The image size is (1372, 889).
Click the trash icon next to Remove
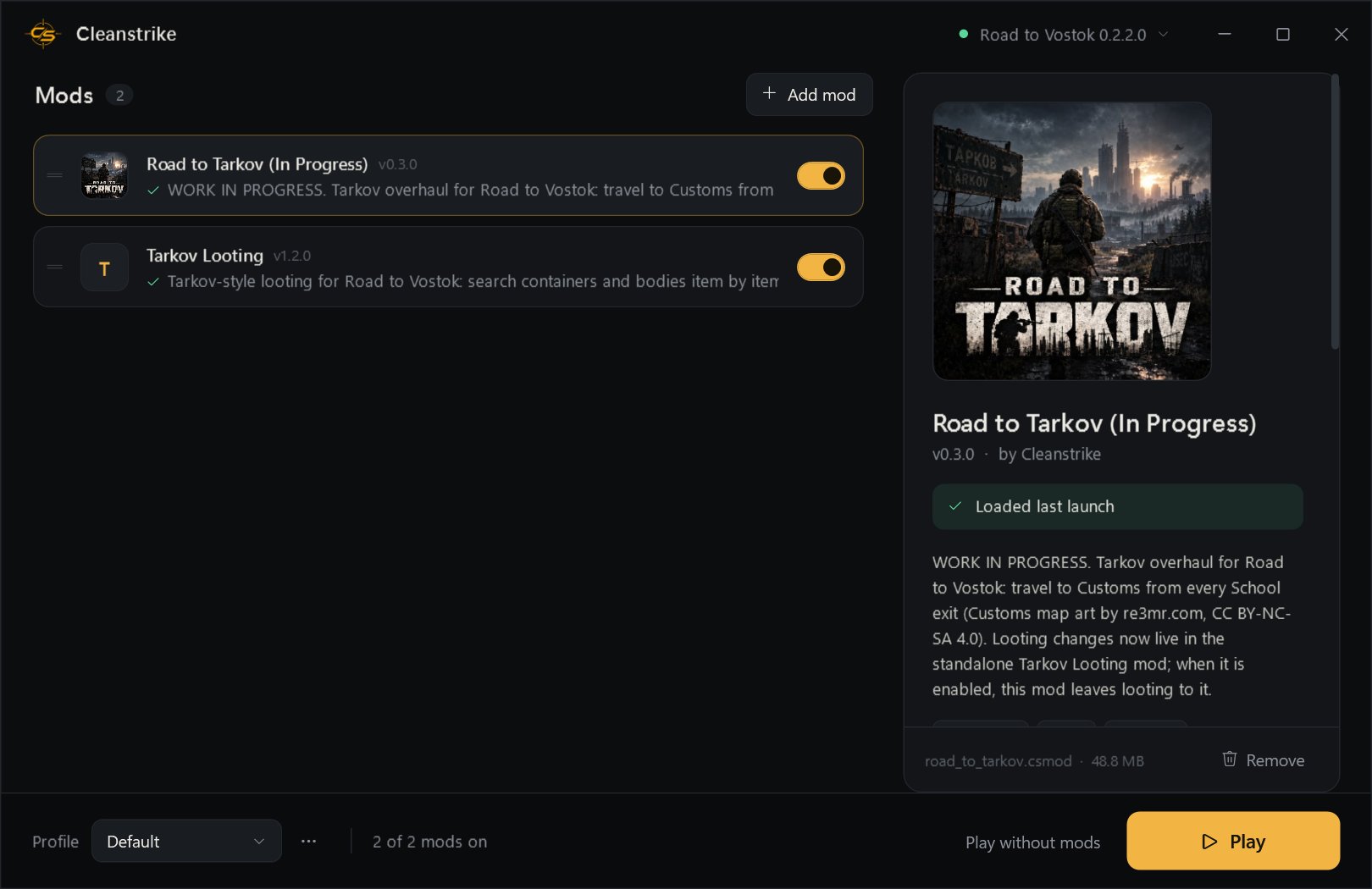1230,759
